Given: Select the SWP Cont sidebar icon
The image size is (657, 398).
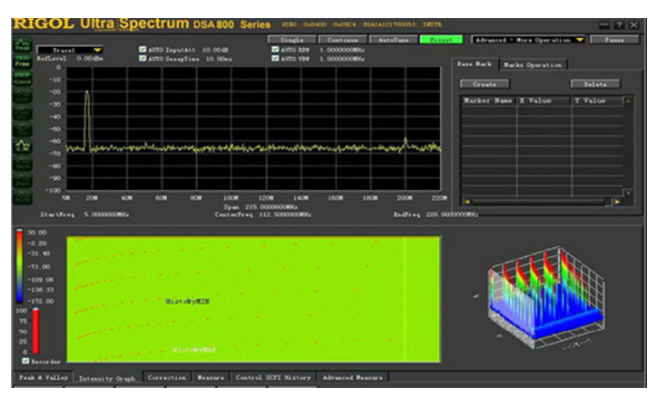Looking at the screenshot, I should [x=23, y=78].
